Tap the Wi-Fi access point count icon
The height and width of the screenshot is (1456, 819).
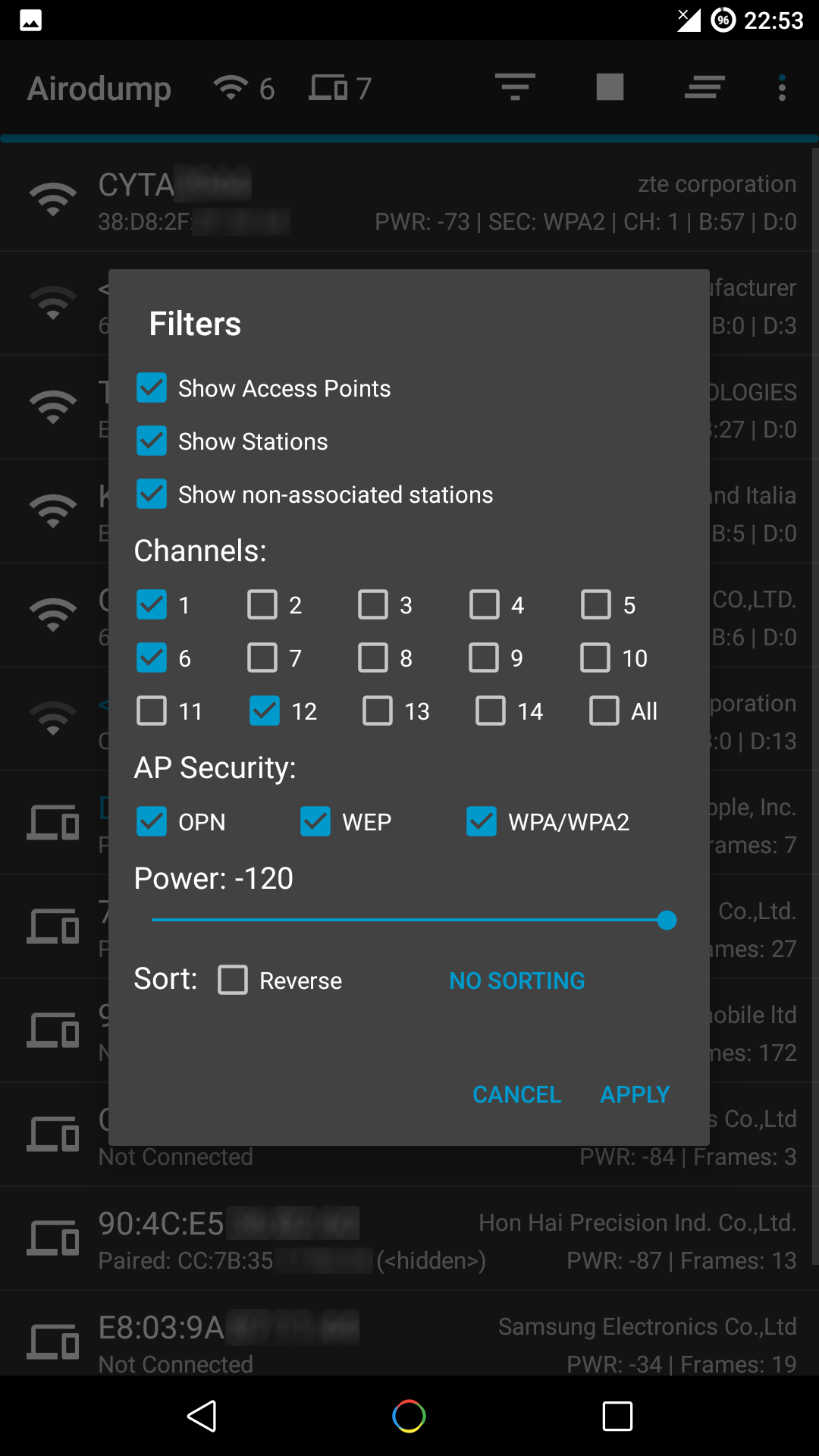(231, 88)
